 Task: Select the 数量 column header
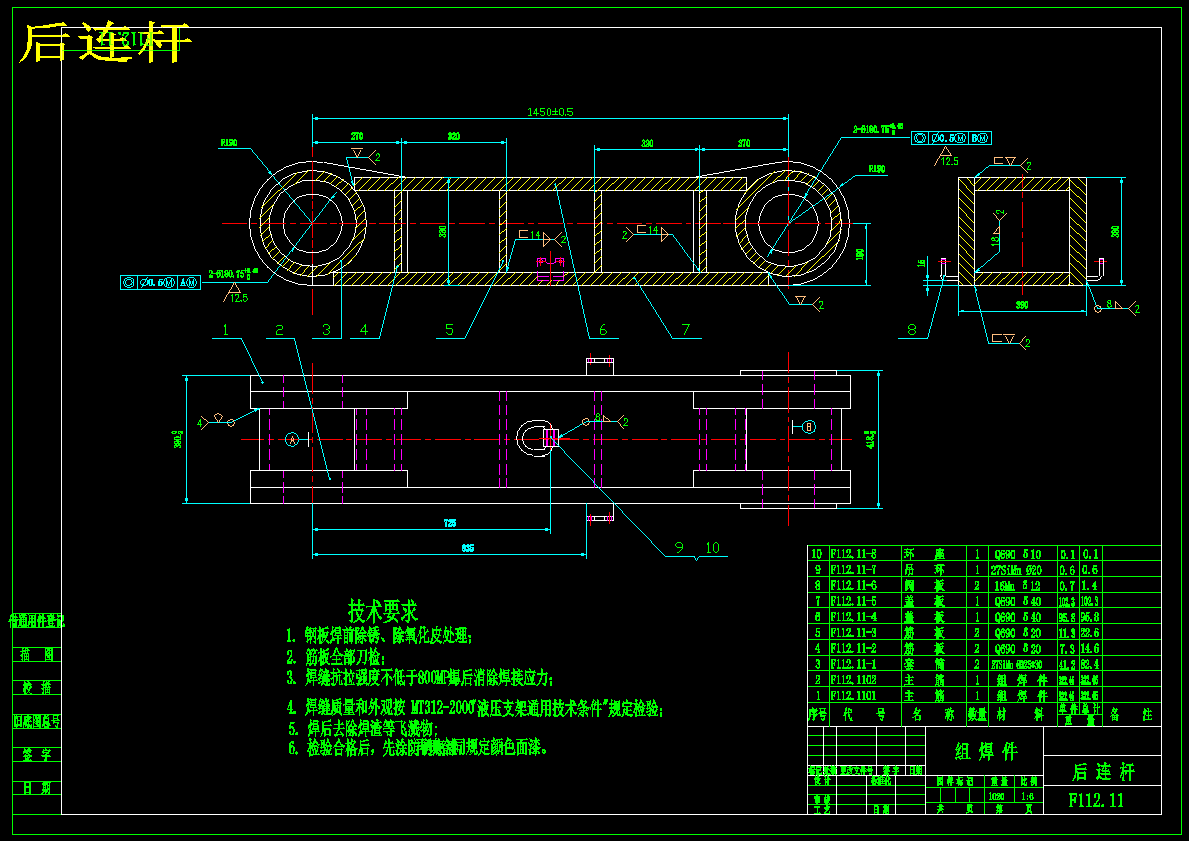(x=977, y=714)
